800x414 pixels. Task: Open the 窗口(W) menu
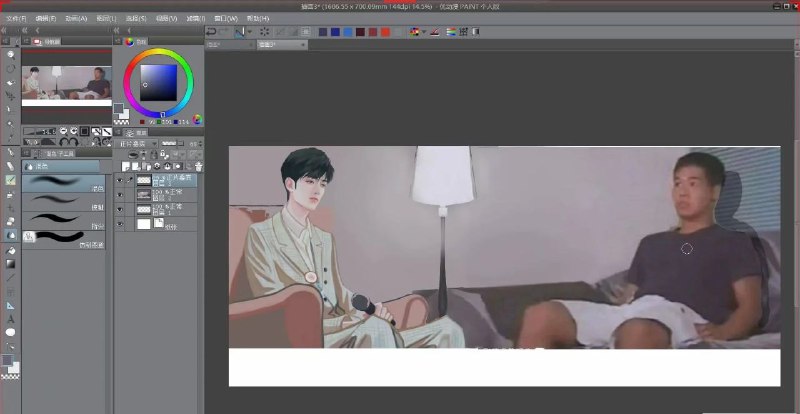[225, 18]
